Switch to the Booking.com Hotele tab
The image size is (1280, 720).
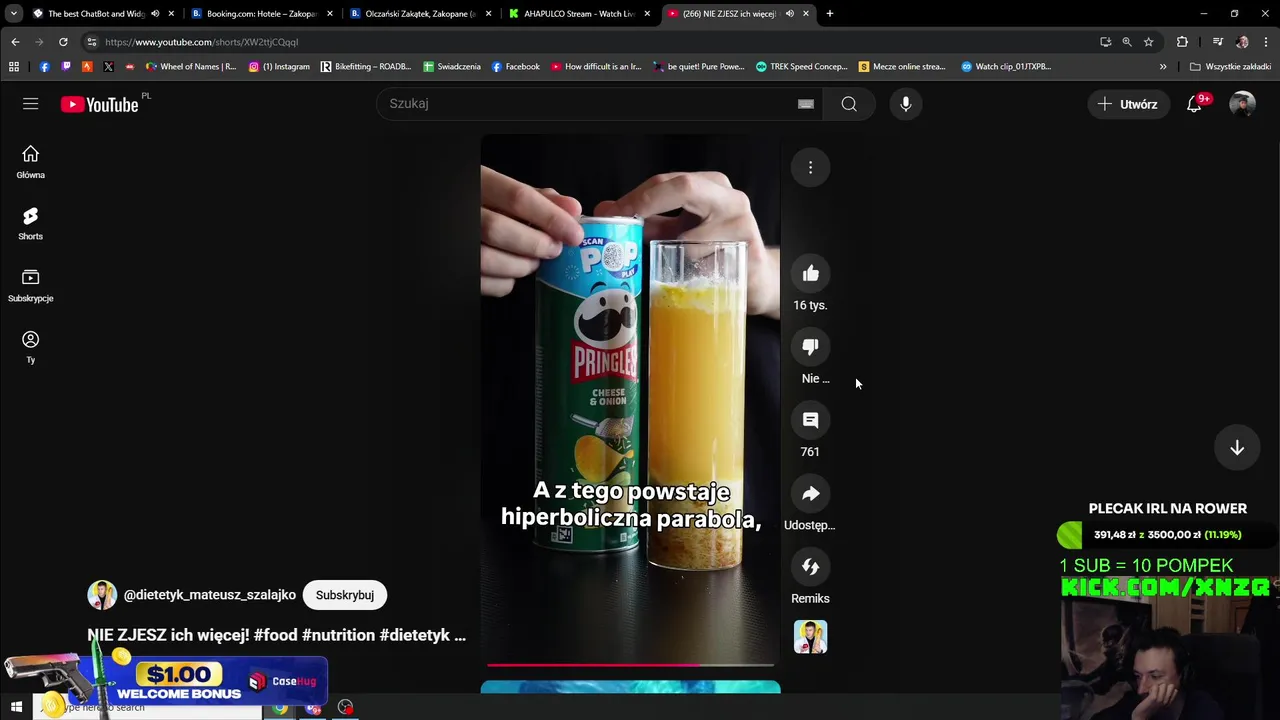coord(262,14)
